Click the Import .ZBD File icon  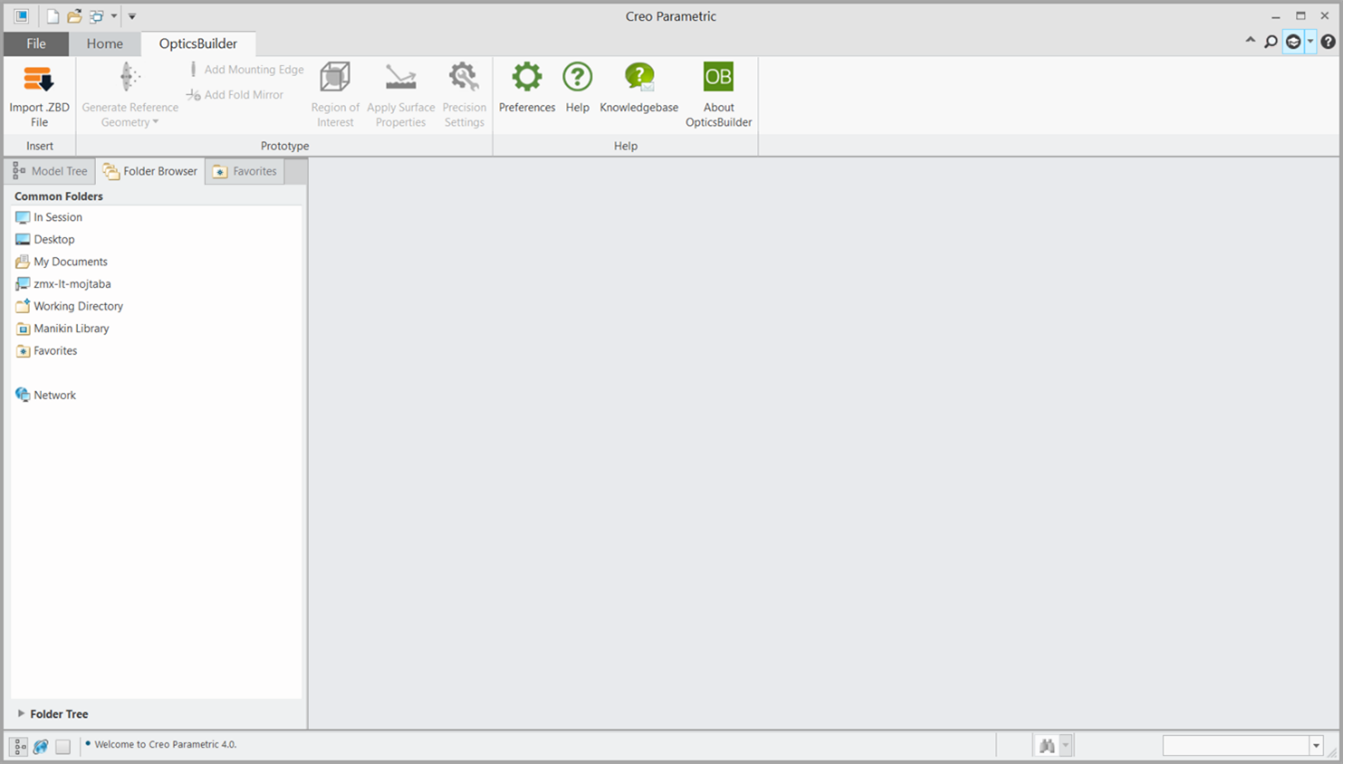pos(38,80)
